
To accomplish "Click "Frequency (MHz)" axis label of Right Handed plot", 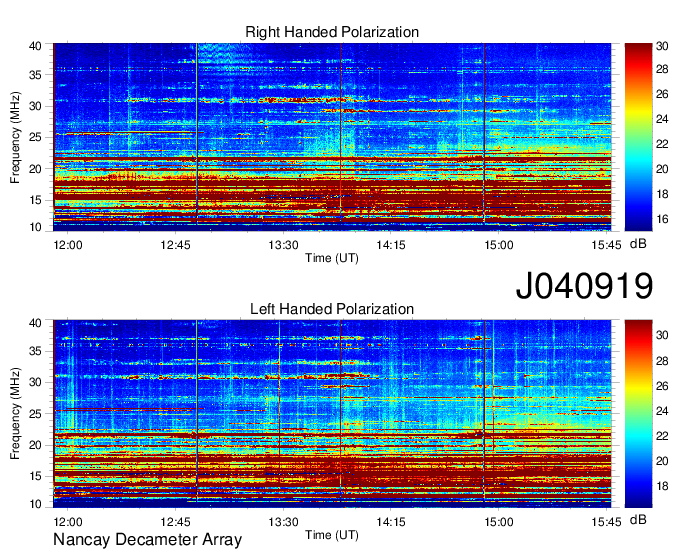I will pyautogui.click(x=15, y=137).
